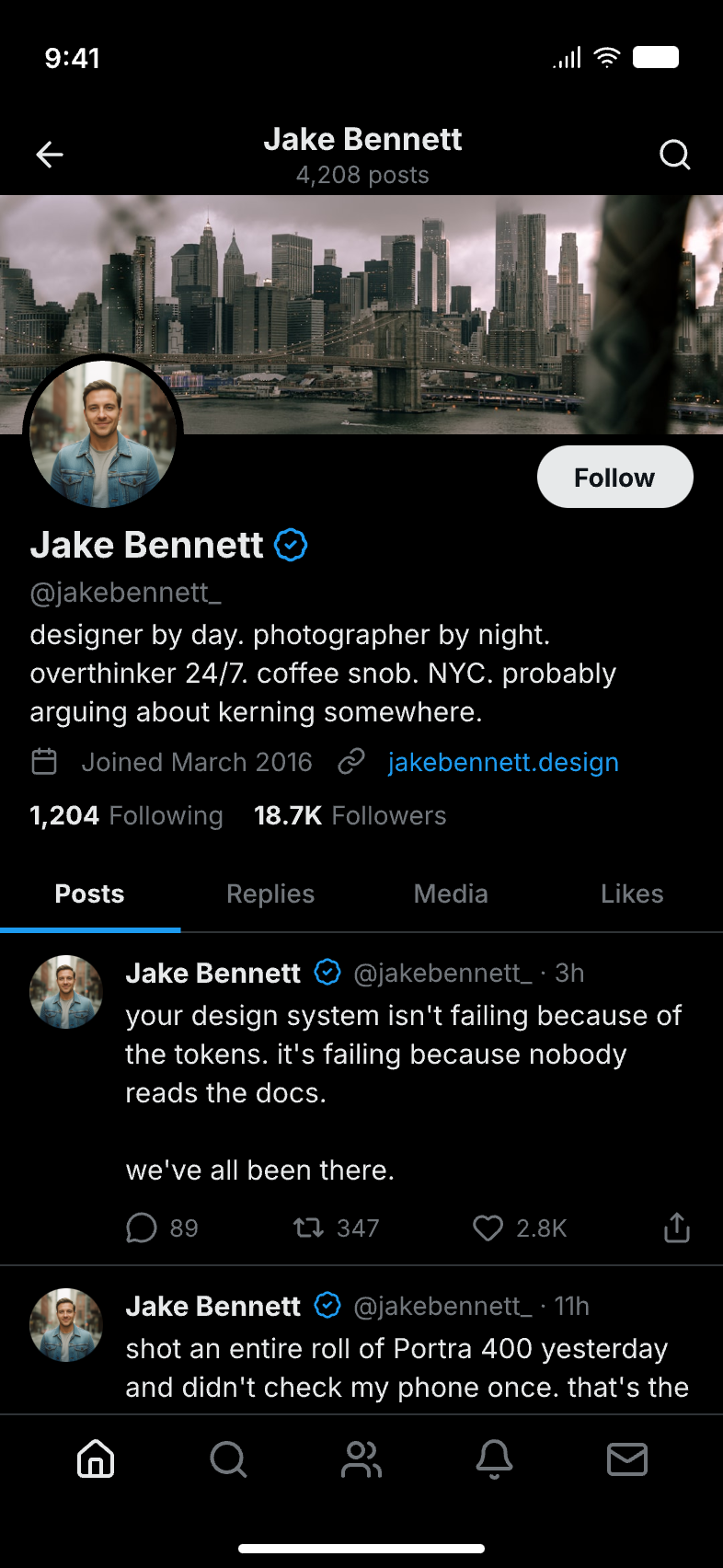
Task: Open Communities in bottom navigation
Action: click(x=361, y=1458)
